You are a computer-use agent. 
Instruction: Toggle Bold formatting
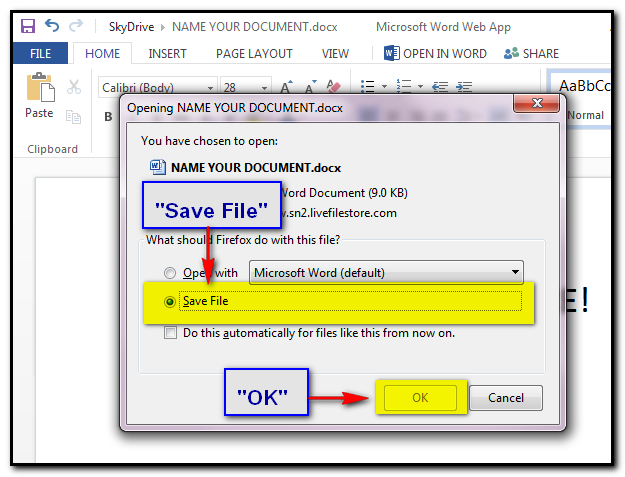(108, 116)
